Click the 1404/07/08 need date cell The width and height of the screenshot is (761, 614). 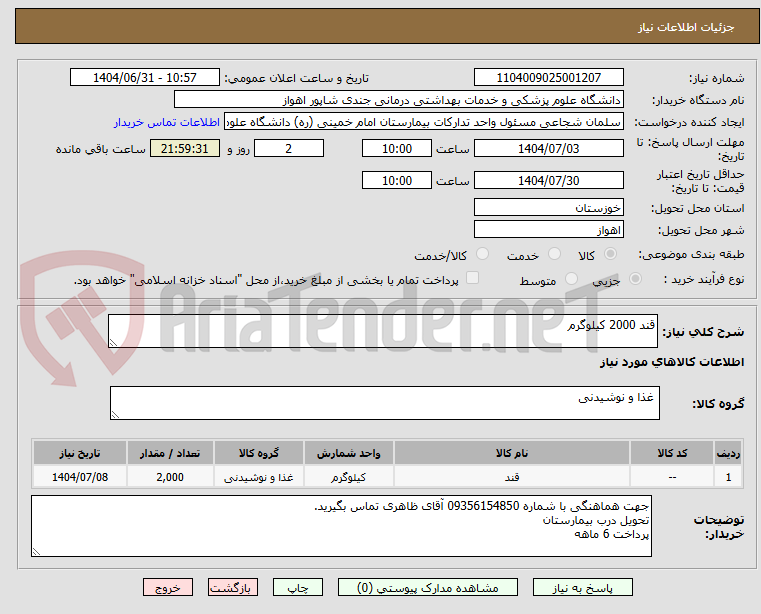coord(80,477)
